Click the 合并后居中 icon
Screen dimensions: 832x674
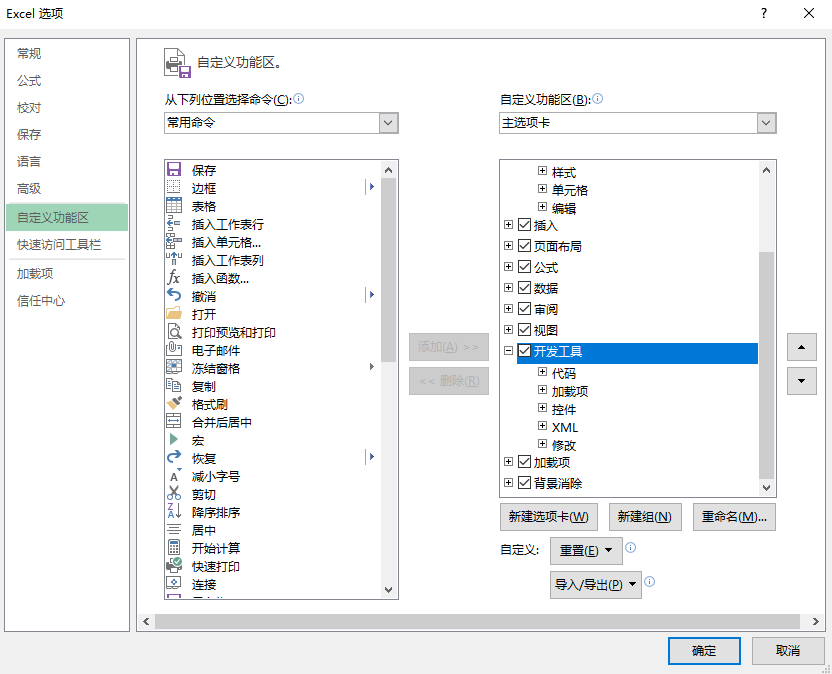pyautogui.click(x=174, y=422)
